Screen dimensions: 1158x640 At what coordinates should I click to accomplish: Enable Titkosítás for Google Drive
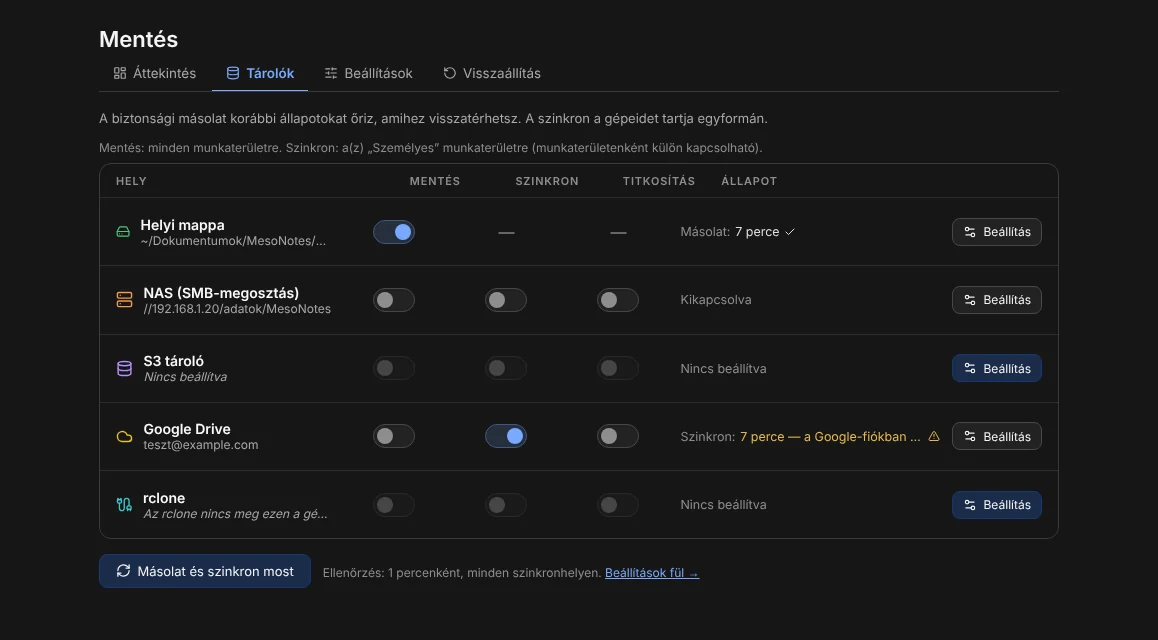[618, 436]
